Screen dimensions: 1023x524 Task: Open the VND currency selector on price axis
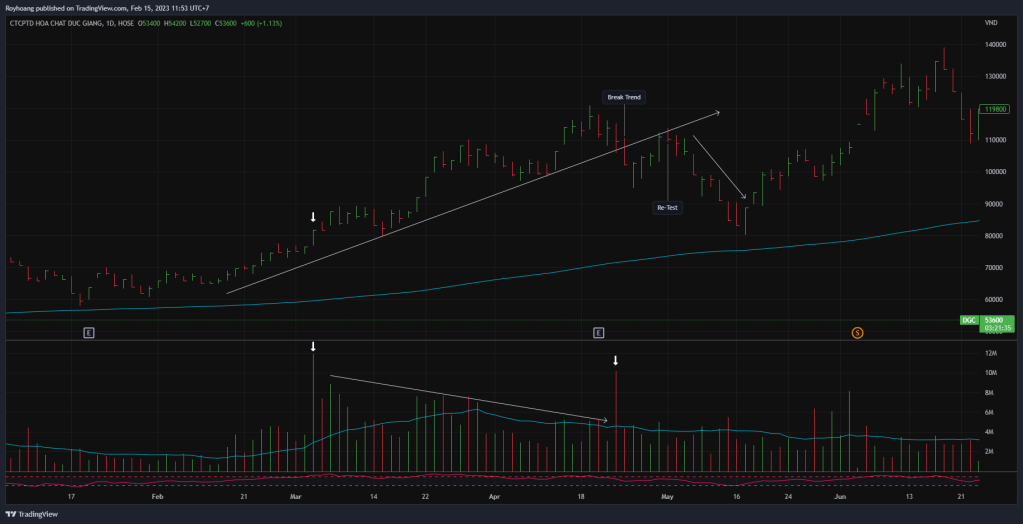coord(991,22)
